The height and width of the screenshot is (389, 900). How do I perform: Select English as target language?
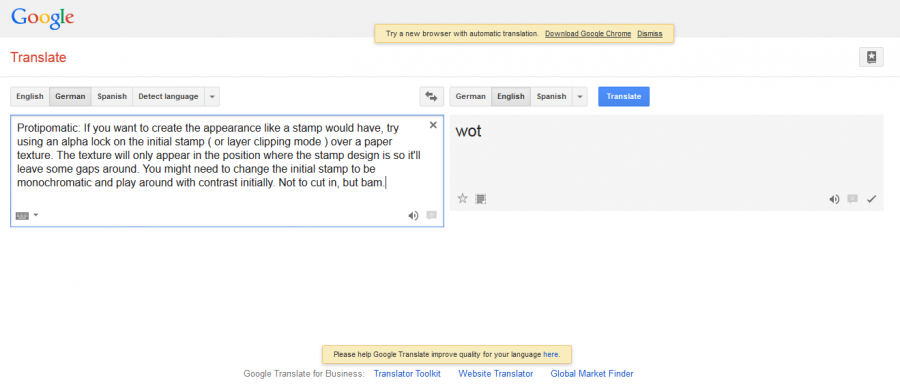[511, 96]
